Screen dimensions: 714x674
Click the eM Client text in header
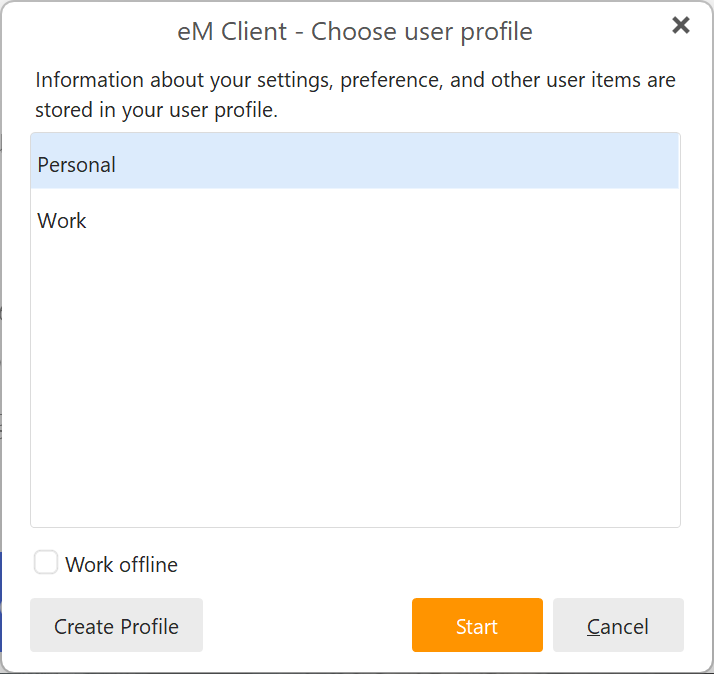tap(232, 31)
